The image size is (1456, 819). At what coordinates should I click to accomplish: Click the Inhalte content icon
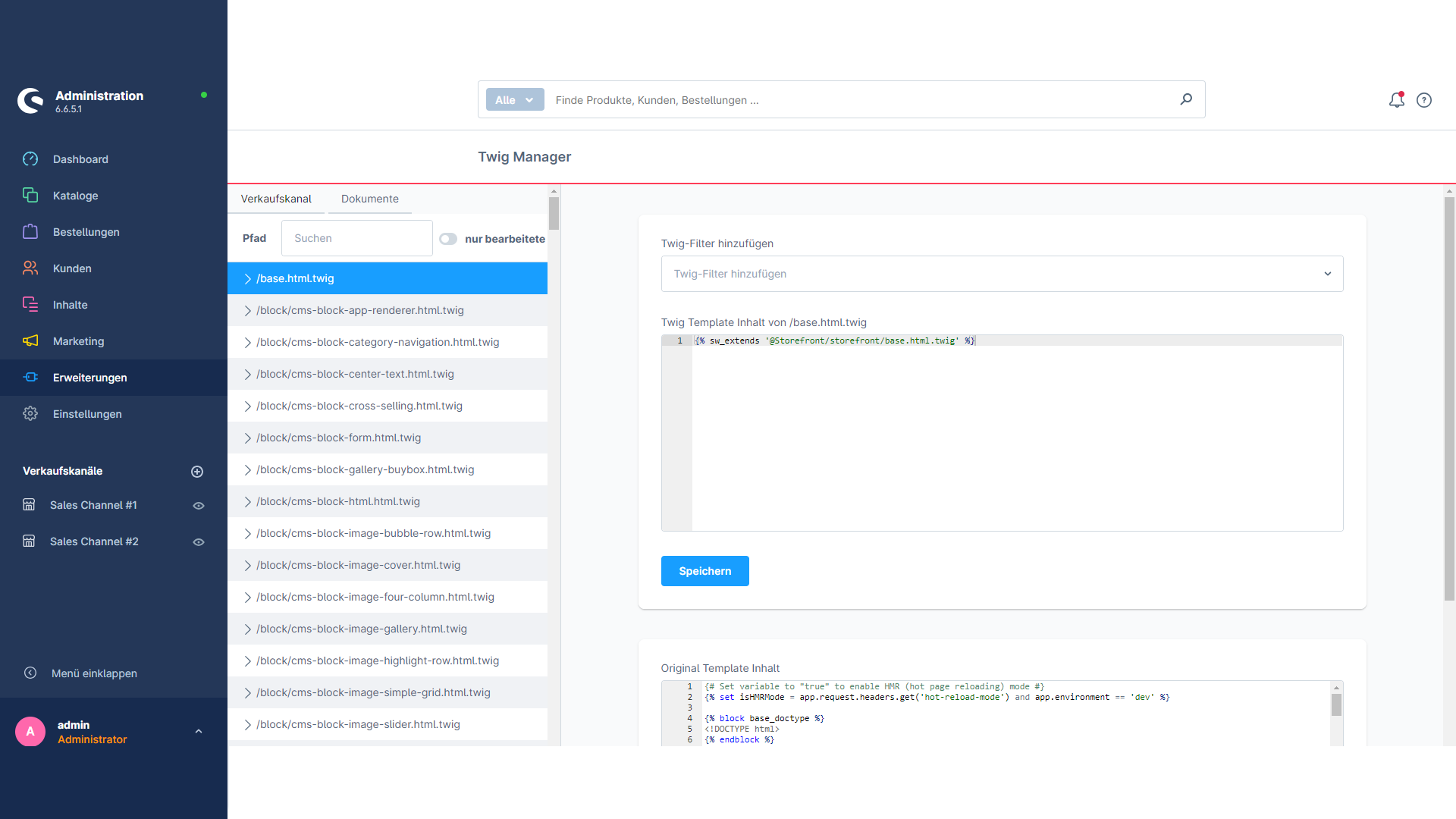[30, 305]
